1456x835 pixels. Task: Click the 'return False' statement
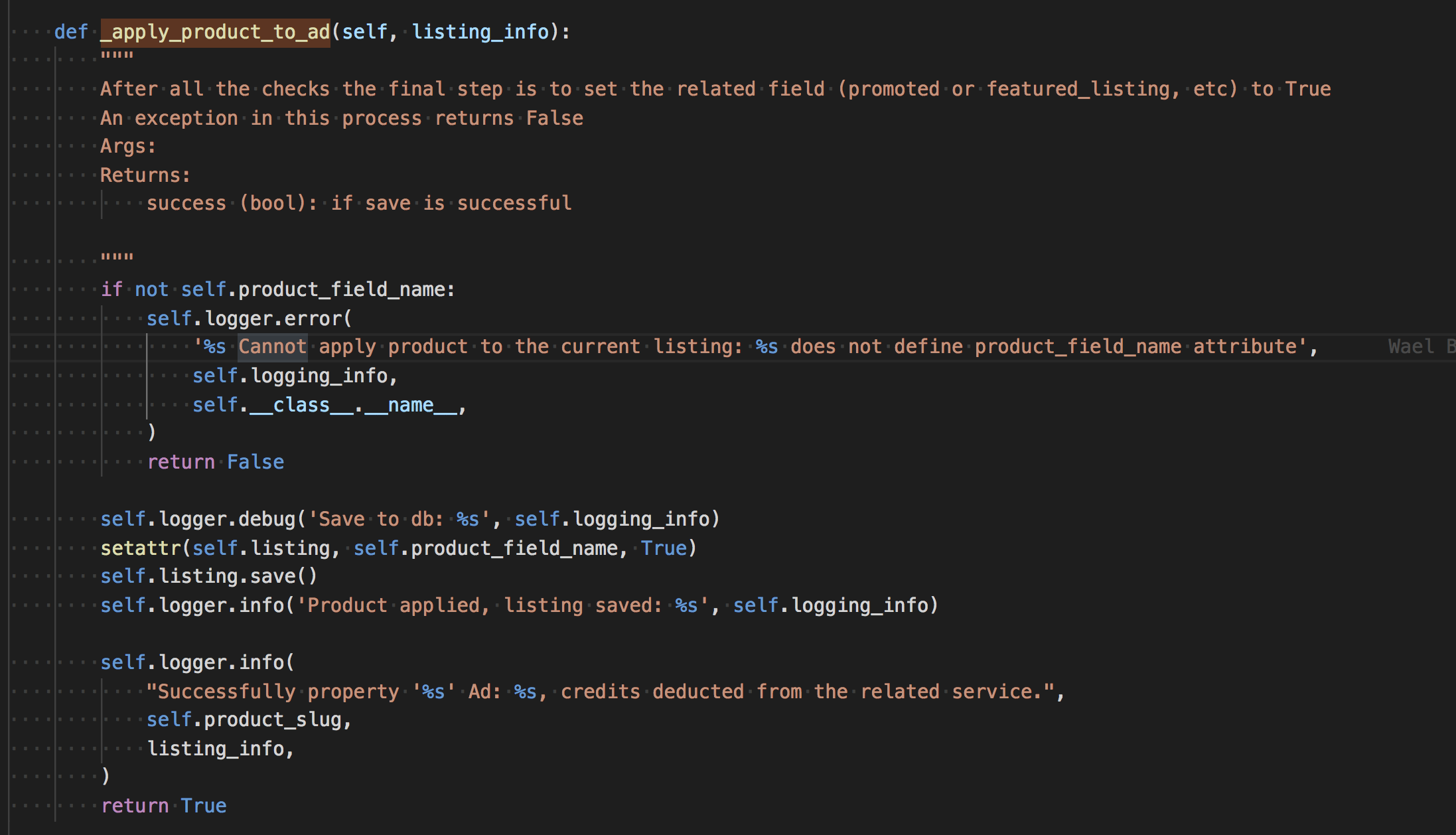(x=216, y=462)
